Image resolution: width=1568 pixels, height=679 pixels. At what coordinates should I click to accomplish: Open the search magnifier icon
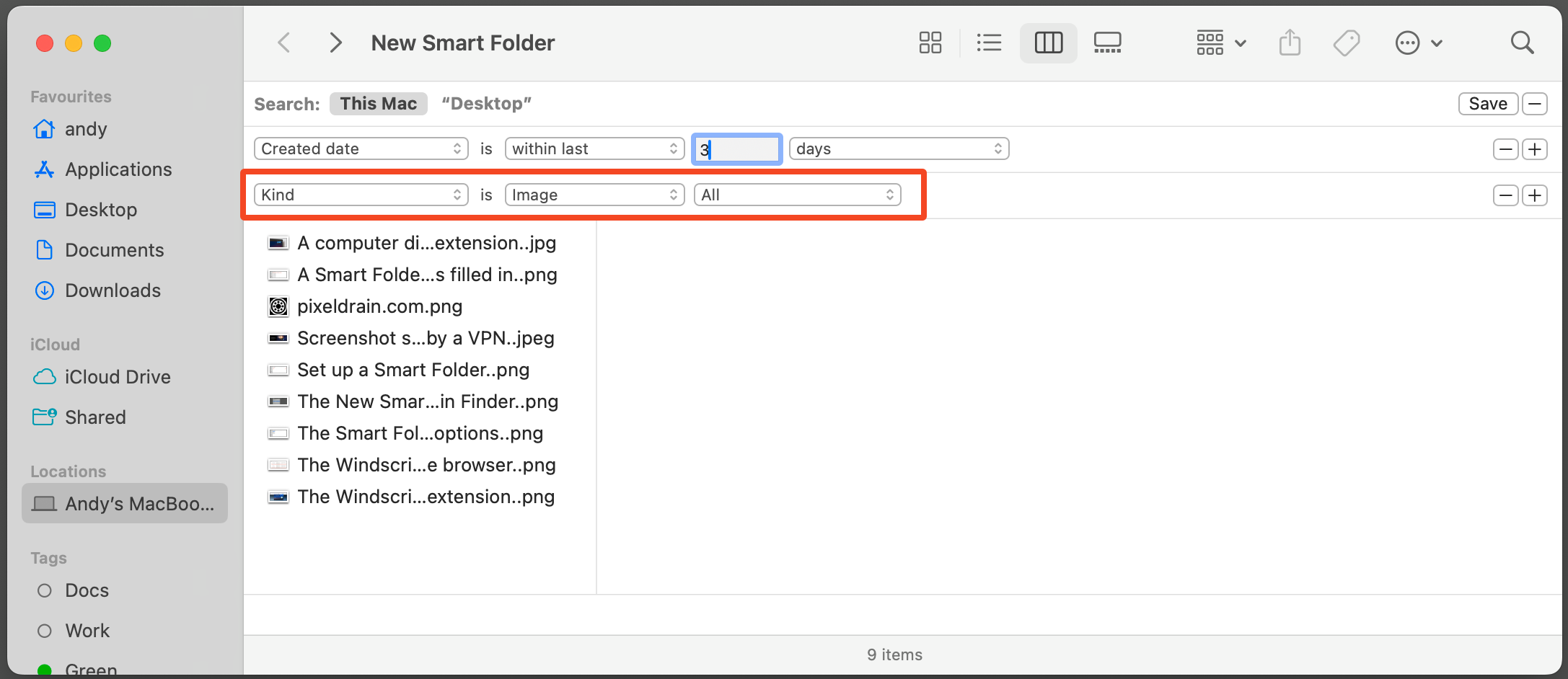[1522, 43]
